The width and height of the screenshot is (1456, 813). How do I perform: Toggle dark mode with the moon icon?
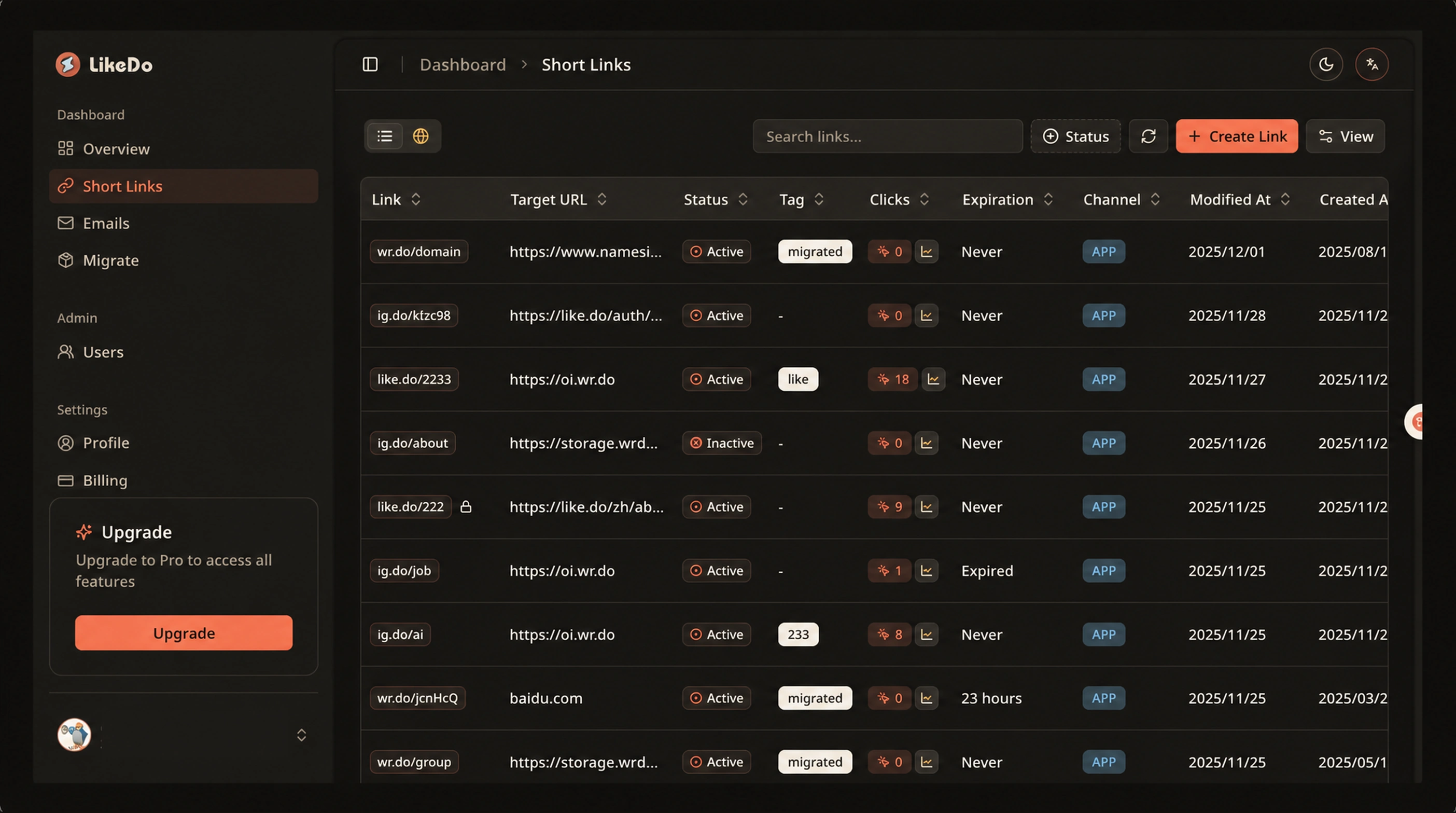point(1326,64)
